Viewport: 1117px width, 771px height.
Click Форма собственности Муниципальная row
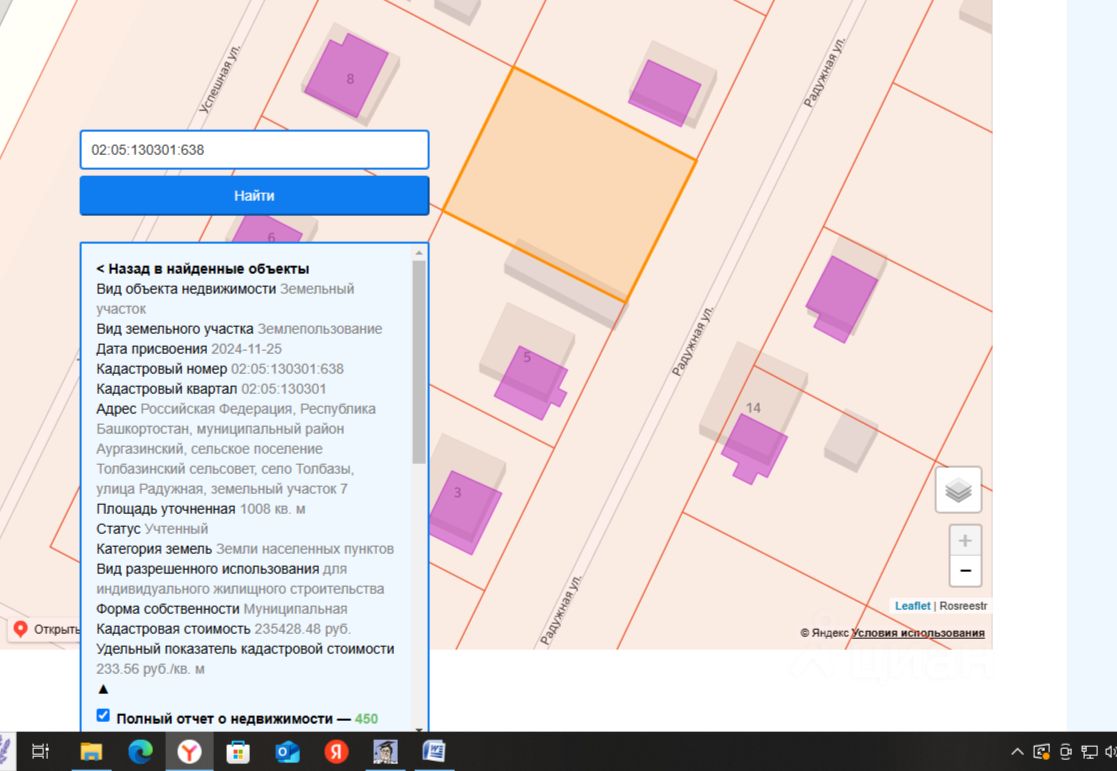(x=222, y=609)
